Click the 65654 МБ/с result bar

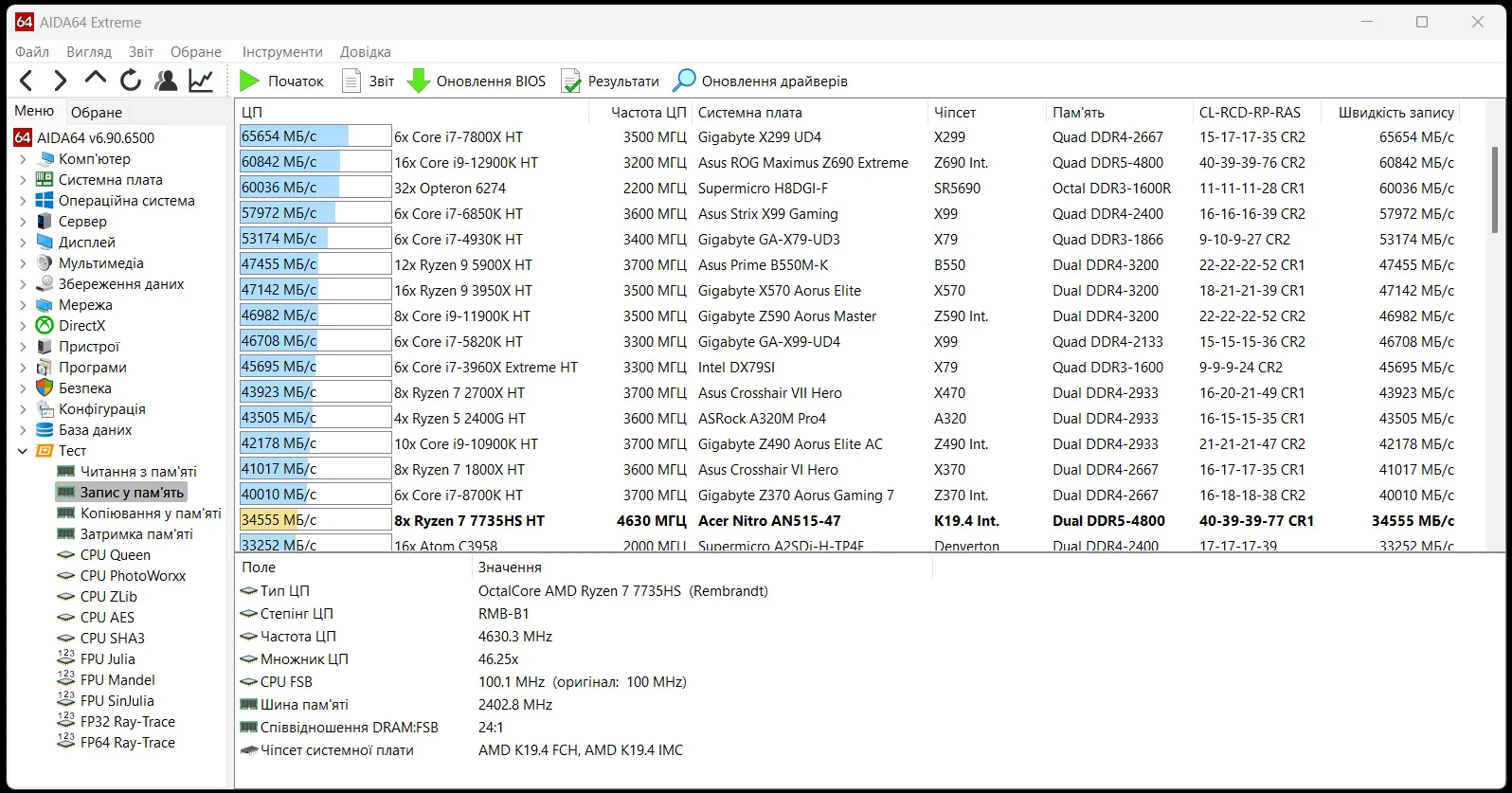tap(315, 136)
